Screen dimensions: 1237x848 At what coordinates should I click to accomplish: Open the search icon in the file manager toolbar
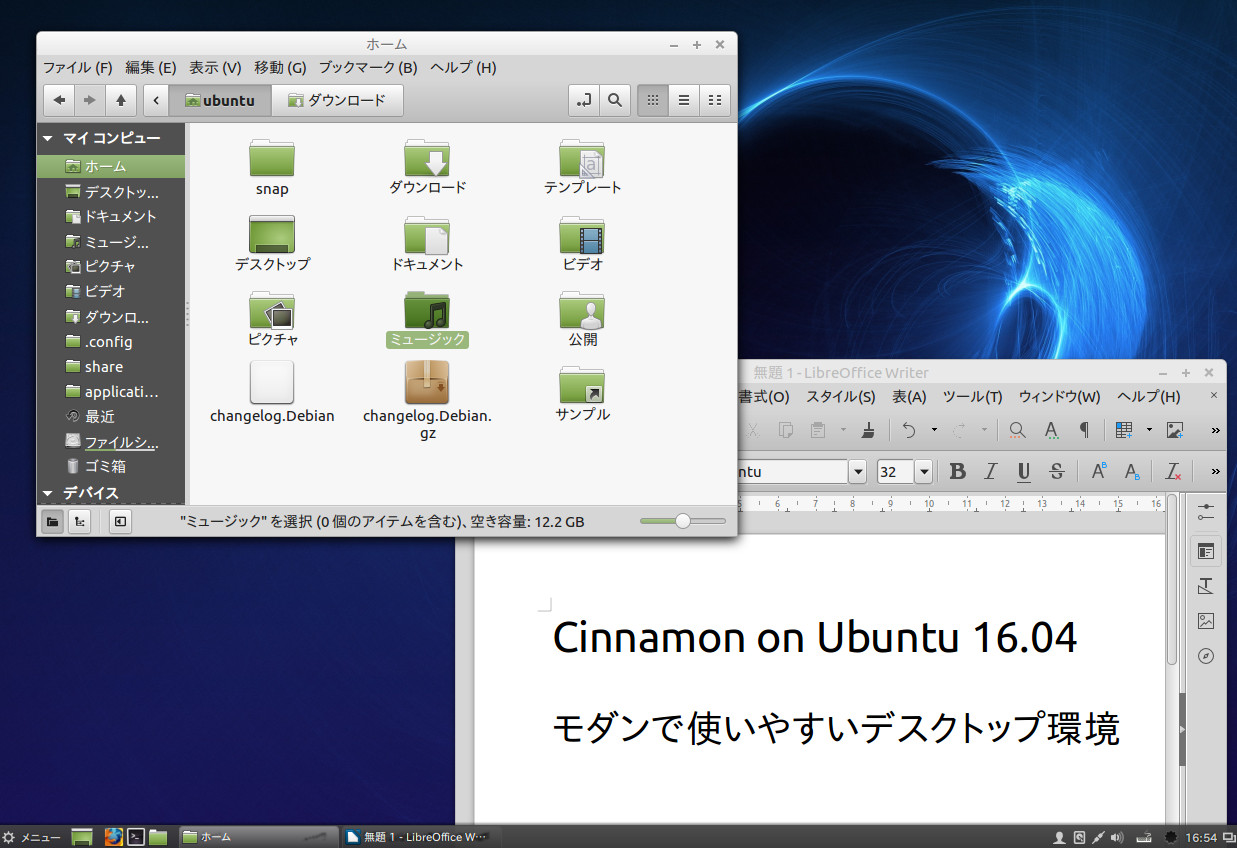pyautogui.click(x=614, y=100)
